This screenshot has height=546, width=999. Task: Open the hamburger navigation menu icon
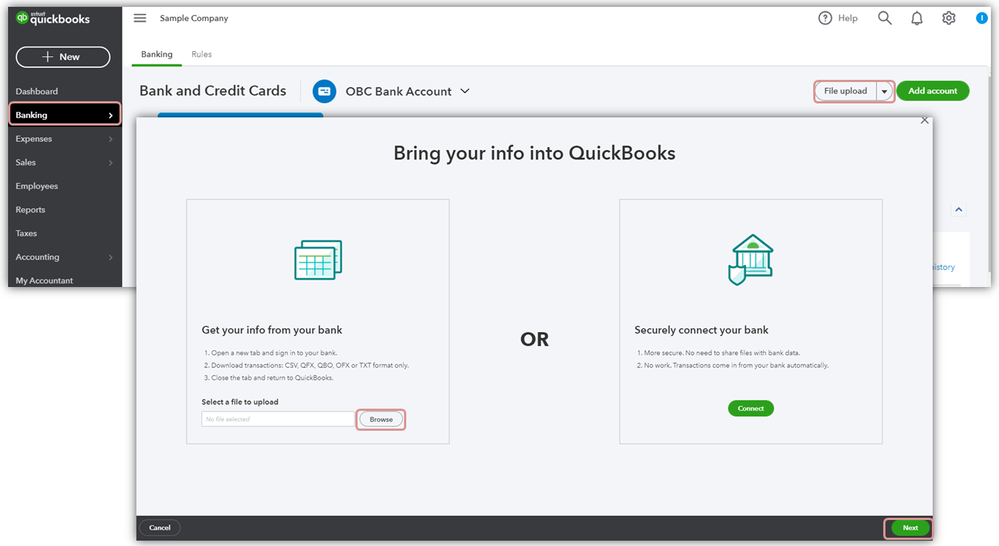[x=140, y=18]
